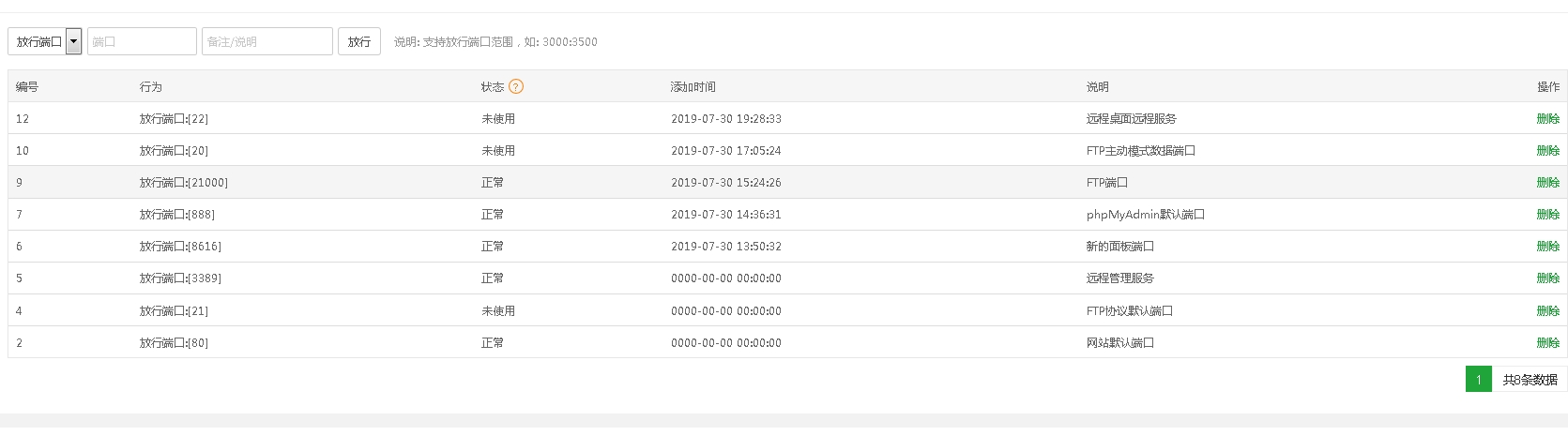Viewport: 1568px width, 436px height.
Task: Delete the port 8616 panel rule
Action: point(1547,247)
